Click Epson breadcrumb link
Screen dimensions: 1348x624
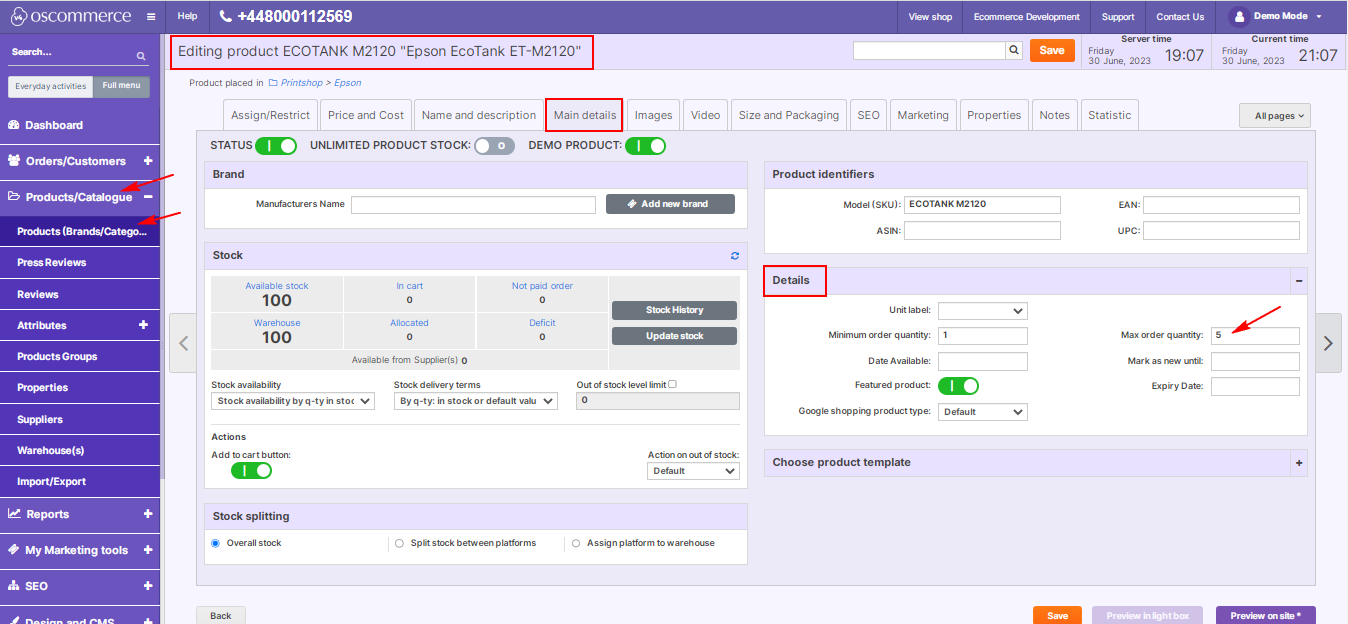pyautogui.click(x=348, y=83)
